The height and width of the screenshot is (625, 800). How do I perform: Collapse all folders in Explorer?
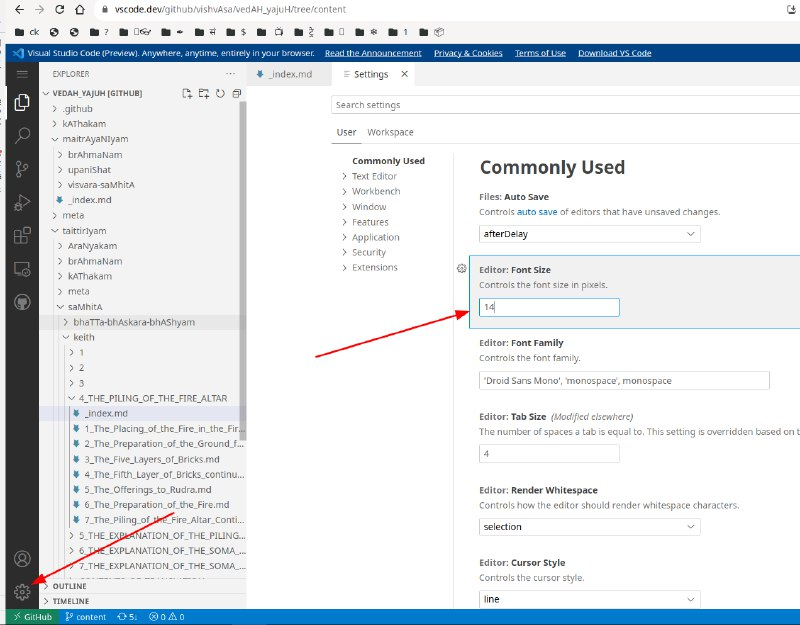click(x=236, y=93)
